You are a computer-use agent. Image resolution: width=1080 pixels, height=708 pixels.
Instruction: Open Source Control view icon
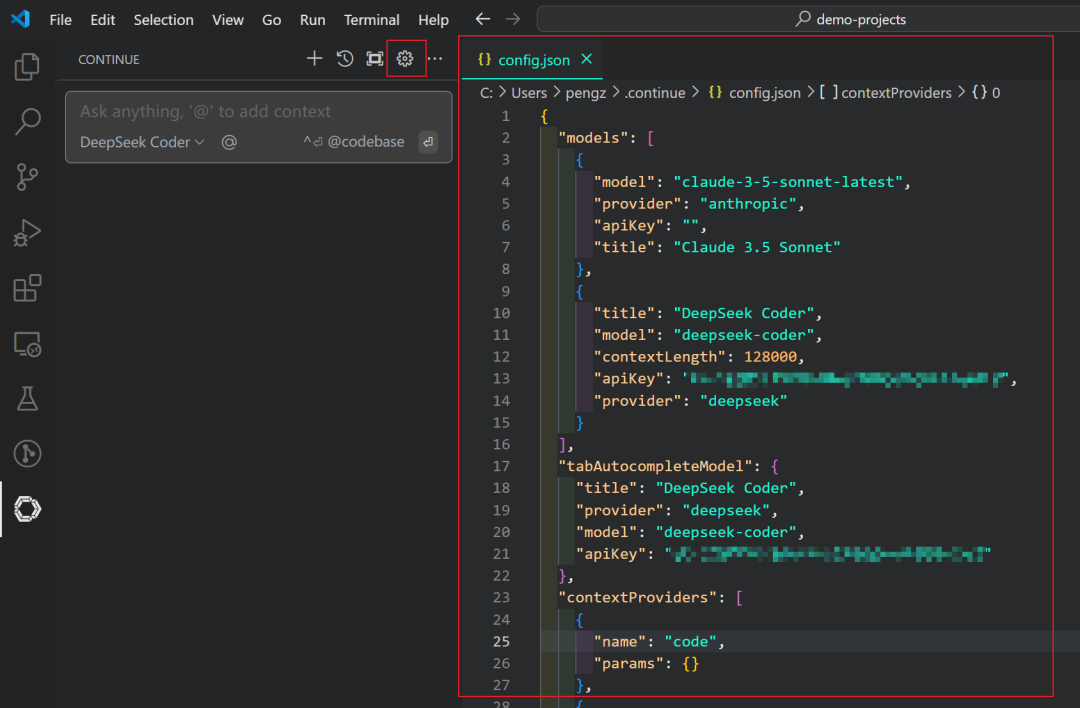[x=27, y=177]
